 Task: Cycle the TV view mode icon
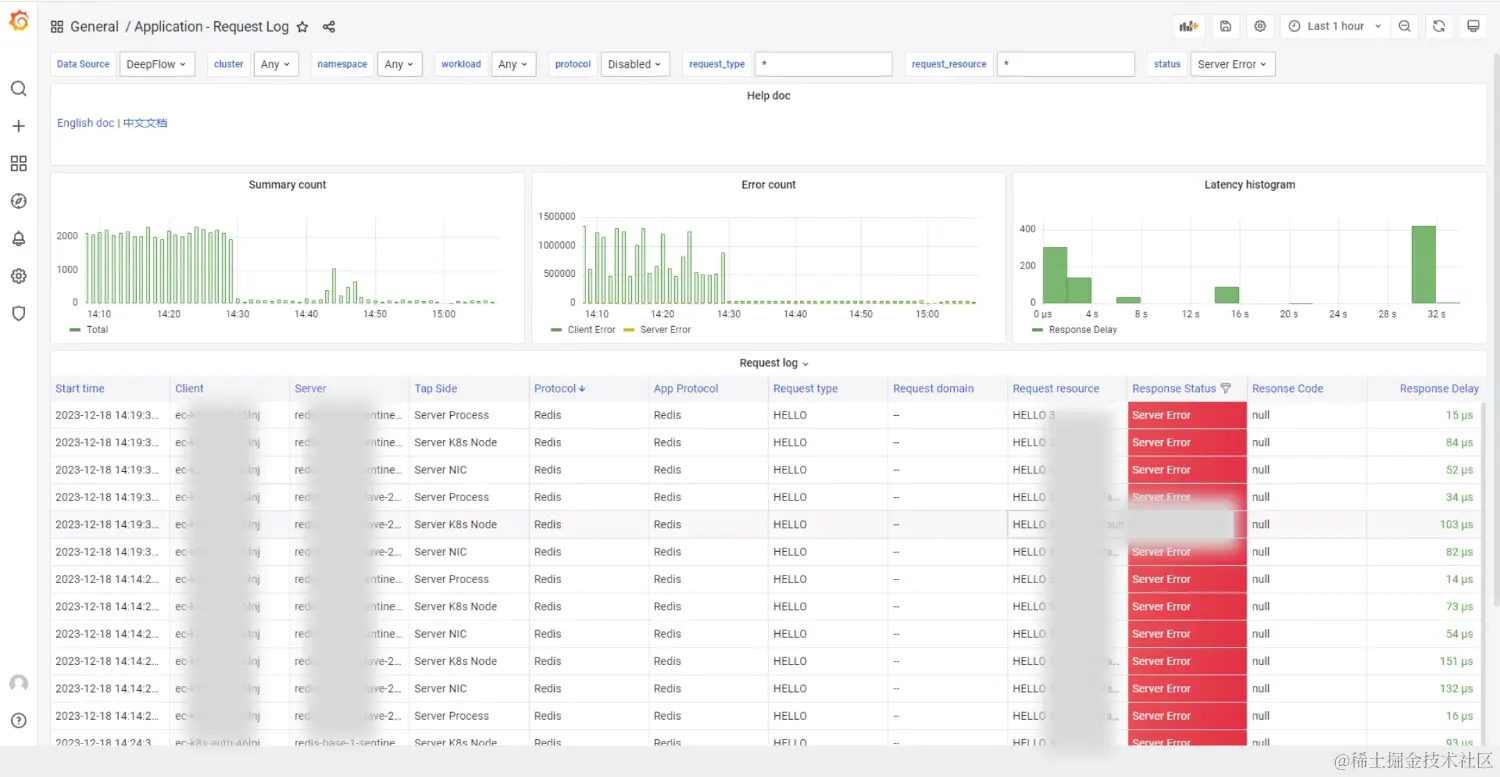pyautogui.click(x=1473, y=26)
